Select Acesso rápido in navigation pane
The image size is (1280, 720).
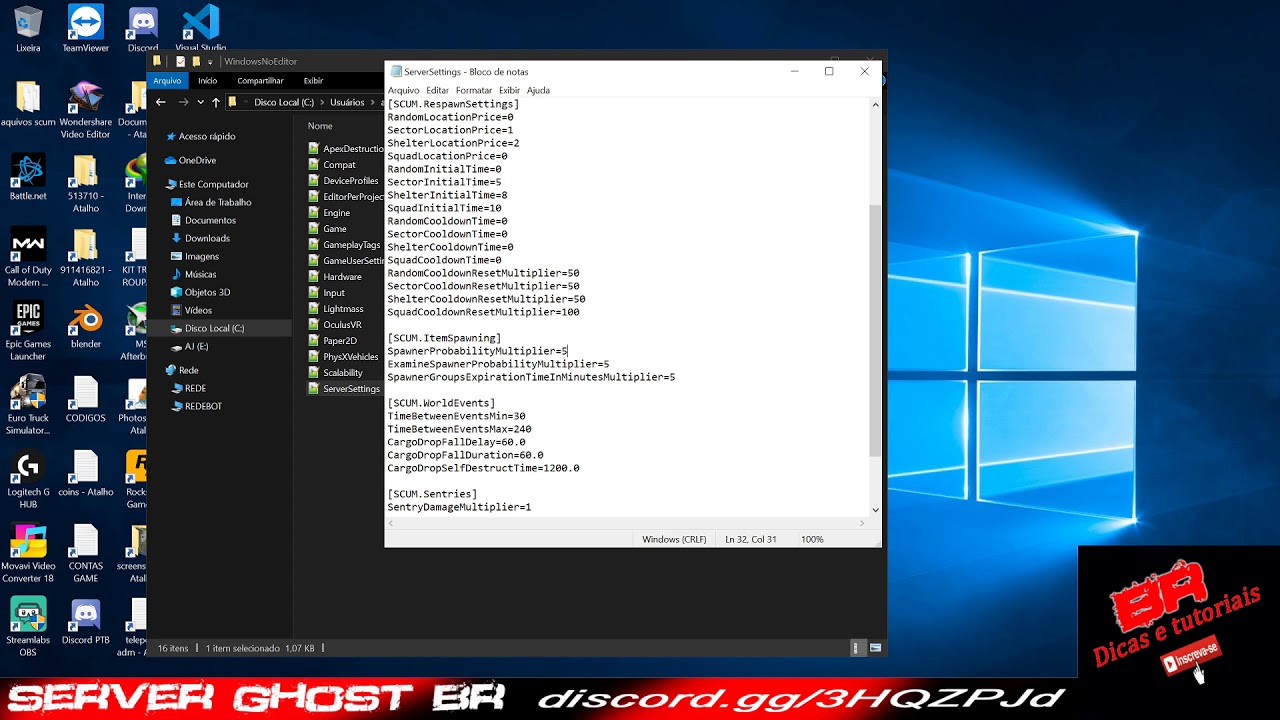(207, 136)
